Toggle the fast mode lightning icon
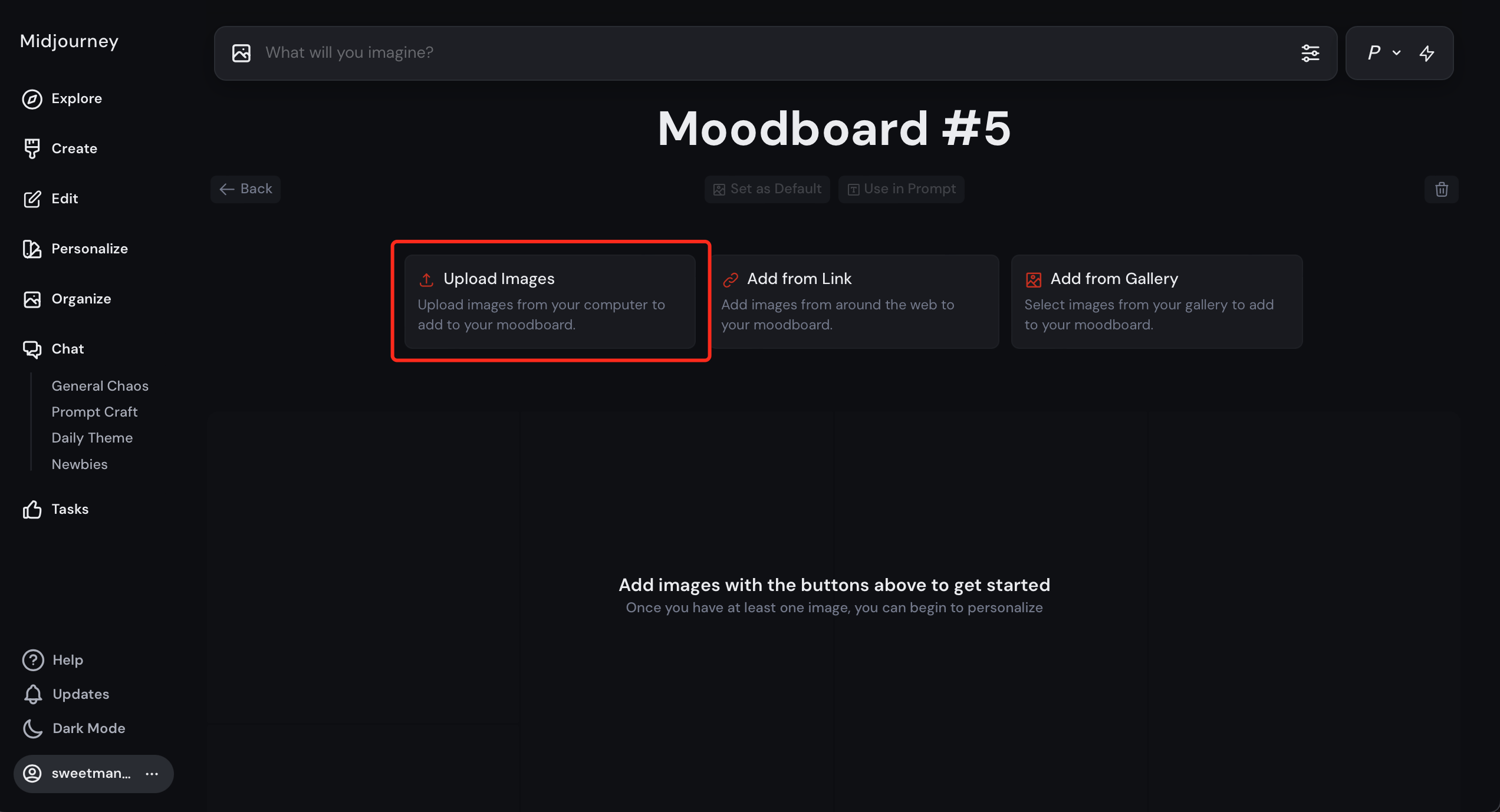 [x=1427, y=53]
